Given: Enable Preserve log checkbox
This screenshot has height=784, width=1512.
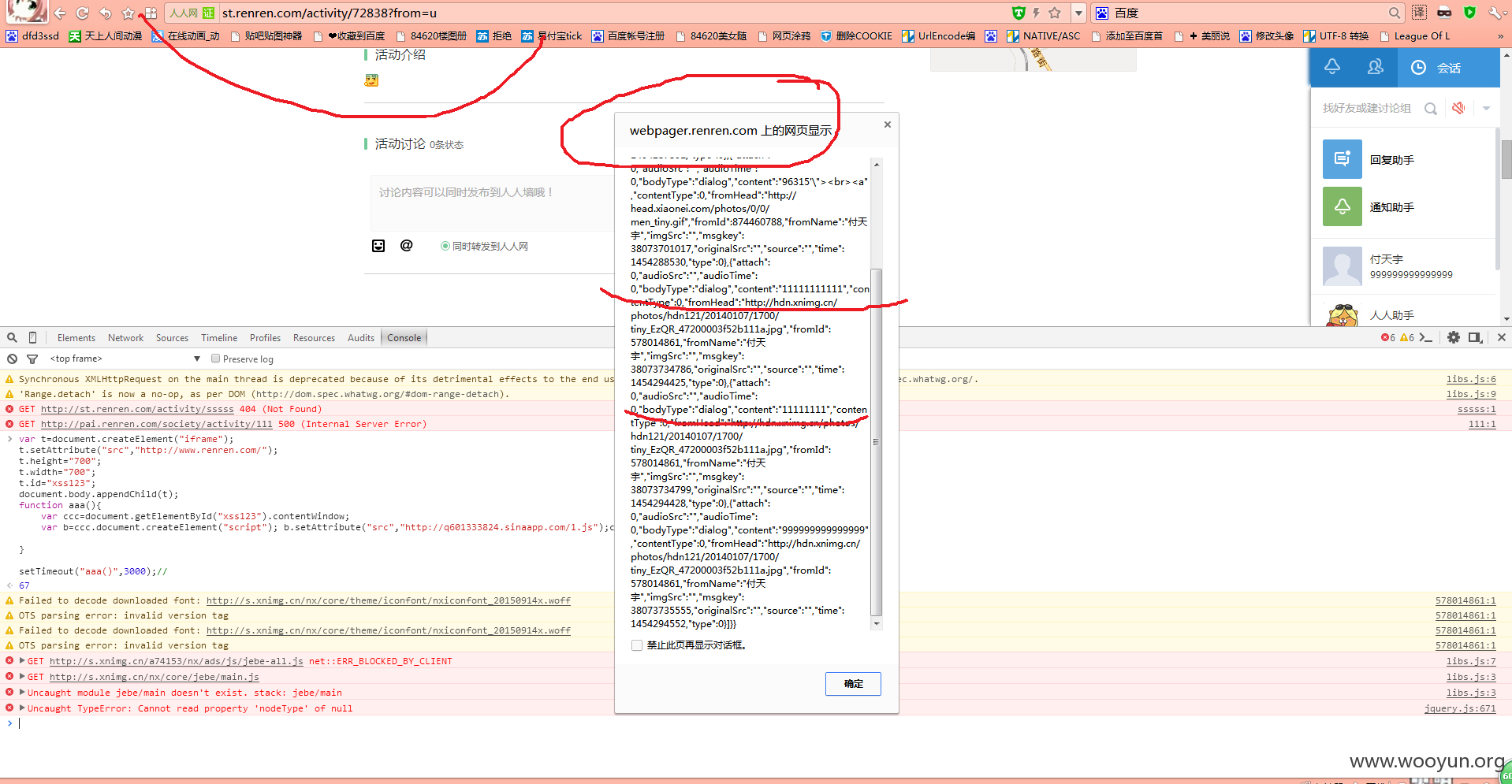Looking at the screenshot, I should 215,359.
